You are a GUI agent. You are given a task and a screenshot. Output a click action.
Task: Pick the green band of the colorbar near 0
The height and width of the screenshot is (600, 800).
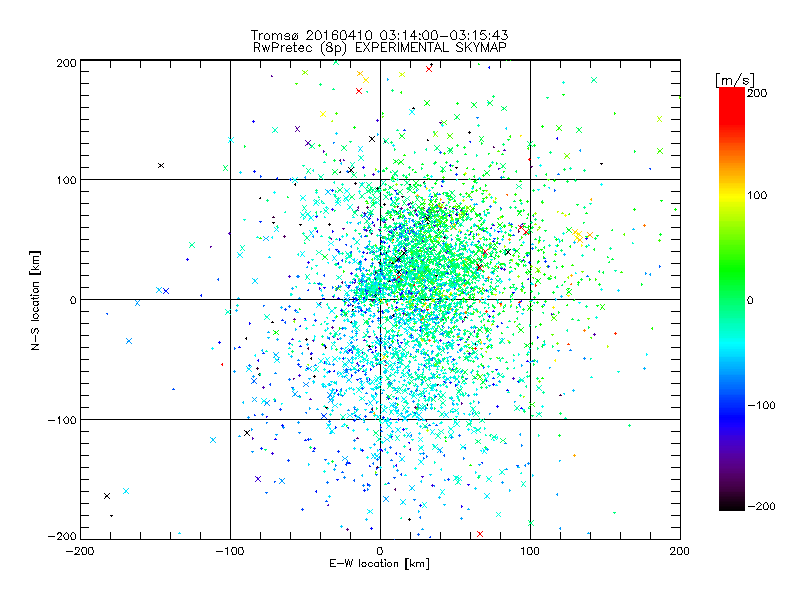[x=732, y=300]
